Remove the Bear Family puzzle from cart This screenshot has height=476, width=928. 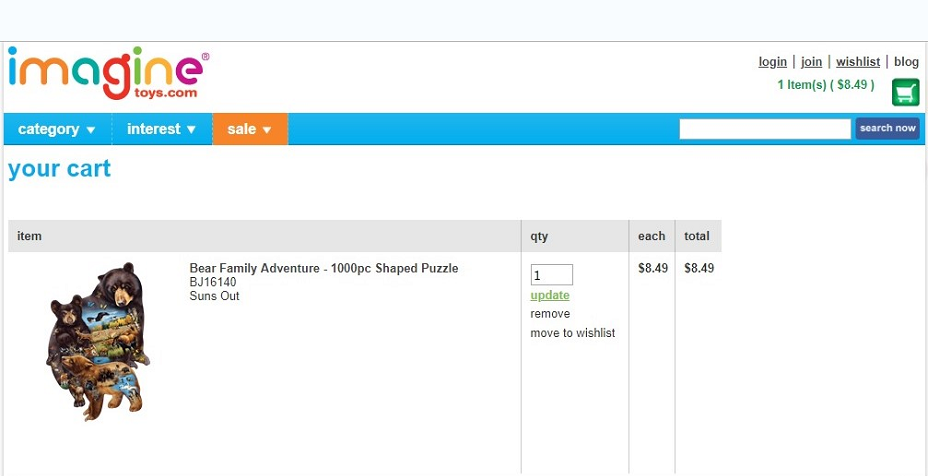point(550,314)
